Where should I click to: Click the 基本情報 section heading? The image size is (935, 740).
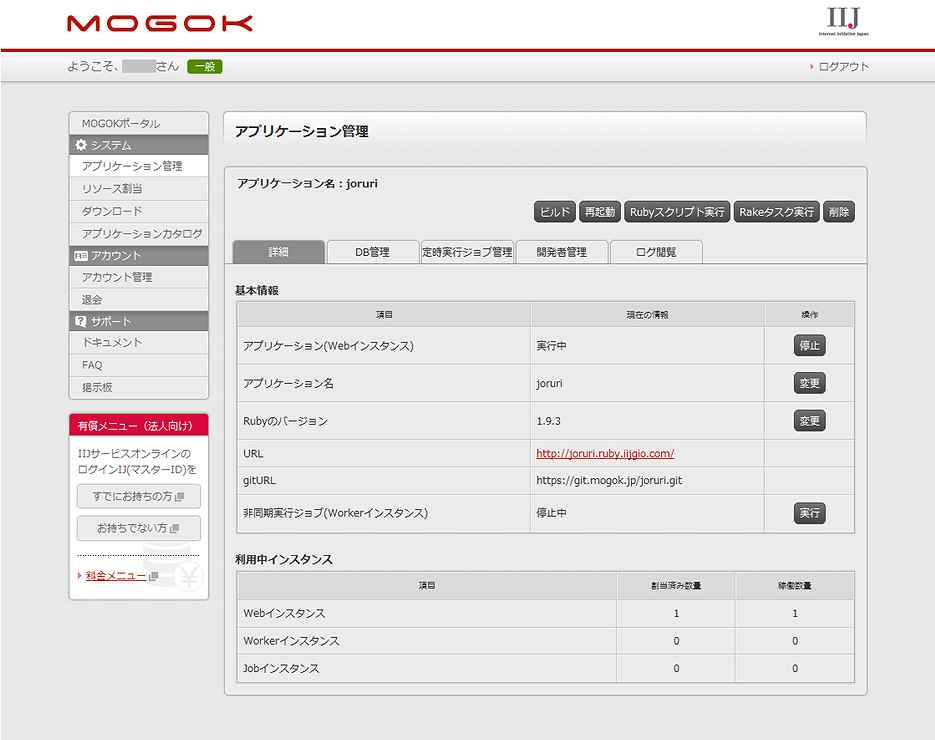257,290
